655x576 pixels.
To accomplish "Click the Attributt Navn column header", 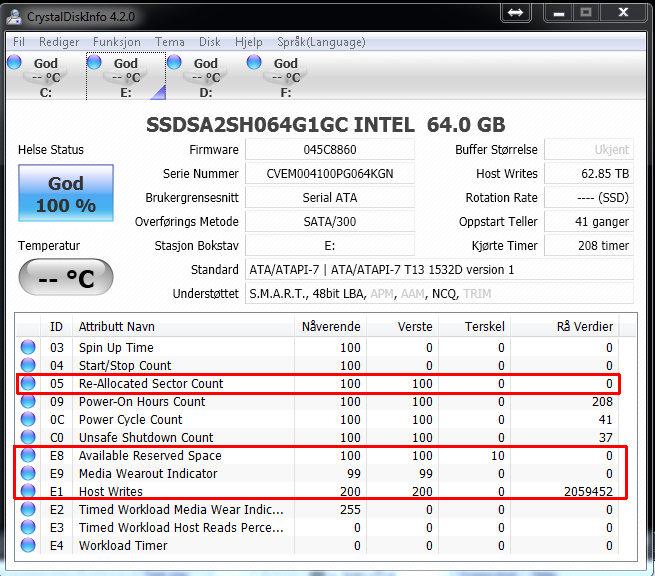I will point(183,326).
